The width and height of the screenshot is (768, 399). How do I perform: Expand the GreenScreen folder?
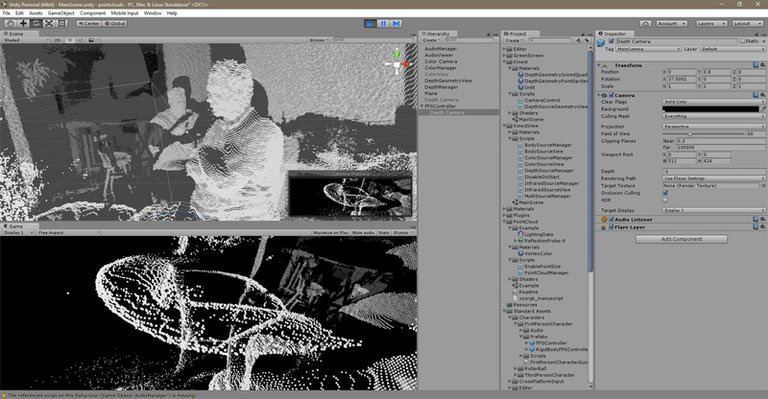[x=504, y=55]
